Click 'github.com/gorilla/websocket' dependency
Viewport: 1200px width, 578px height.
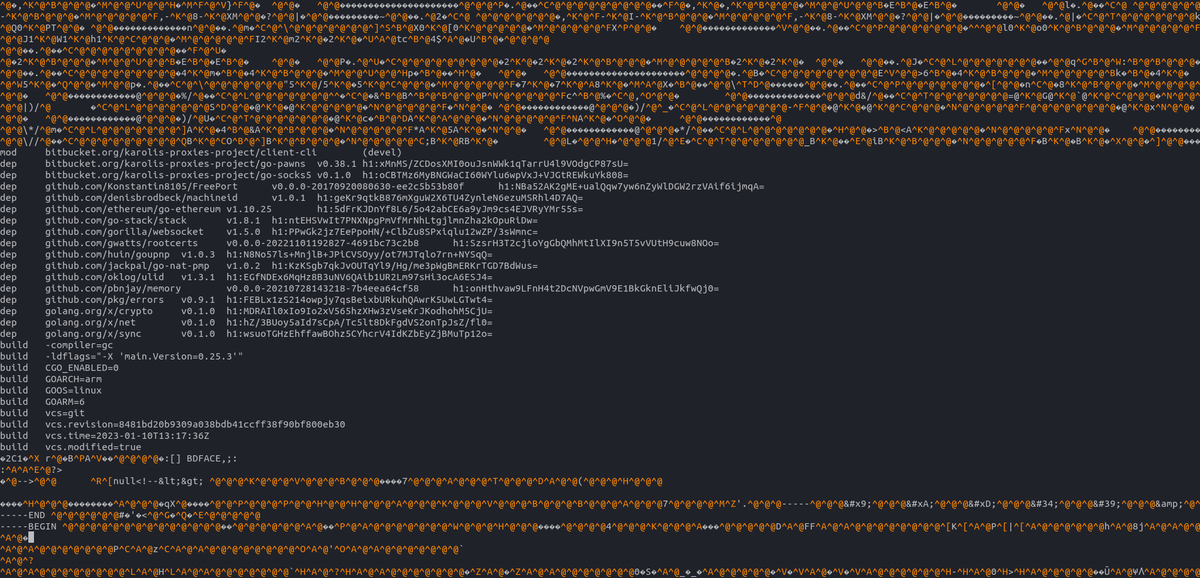125,231
